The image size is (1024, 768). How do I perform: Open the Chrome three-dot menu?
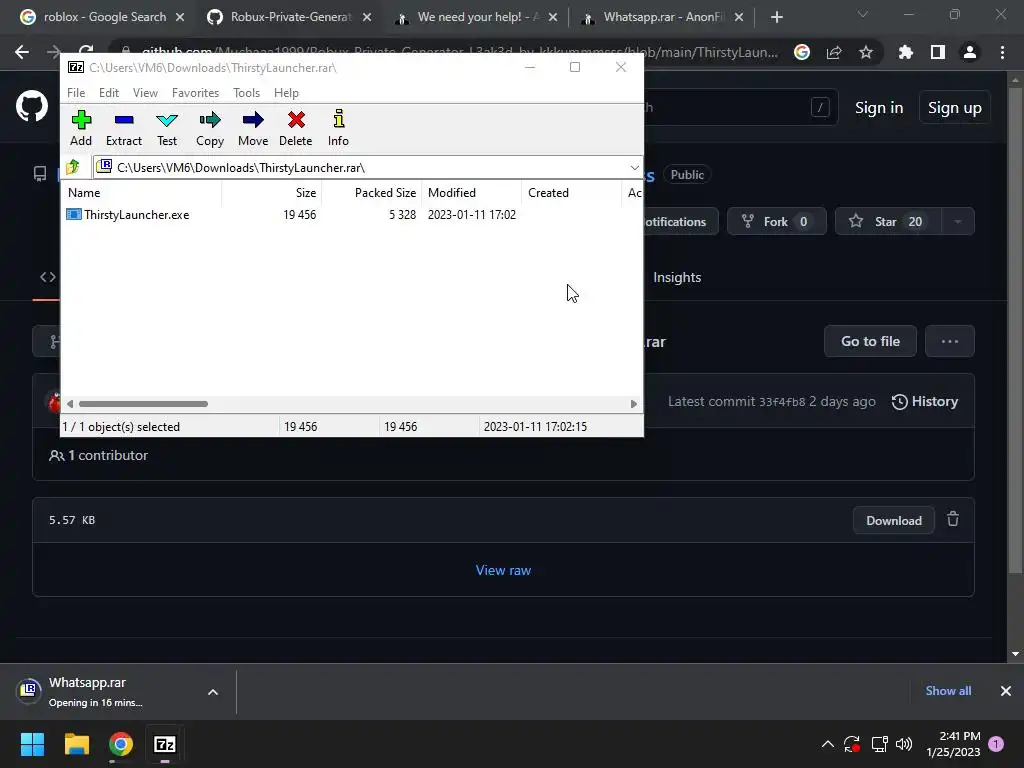[1002, 52]
